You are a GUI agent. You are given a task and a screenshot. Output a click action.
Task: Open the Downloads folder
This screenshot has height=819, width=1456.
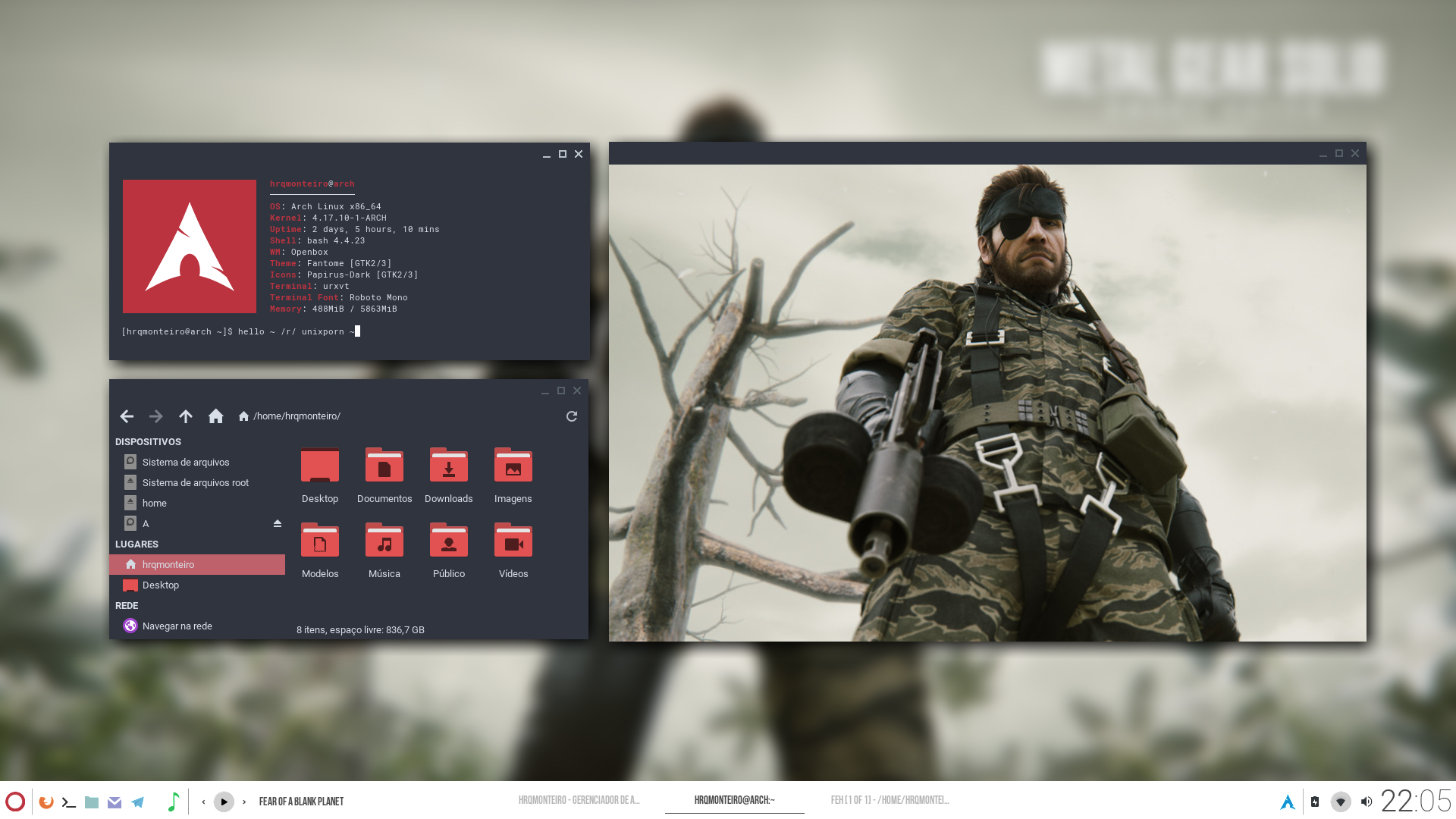448,475
